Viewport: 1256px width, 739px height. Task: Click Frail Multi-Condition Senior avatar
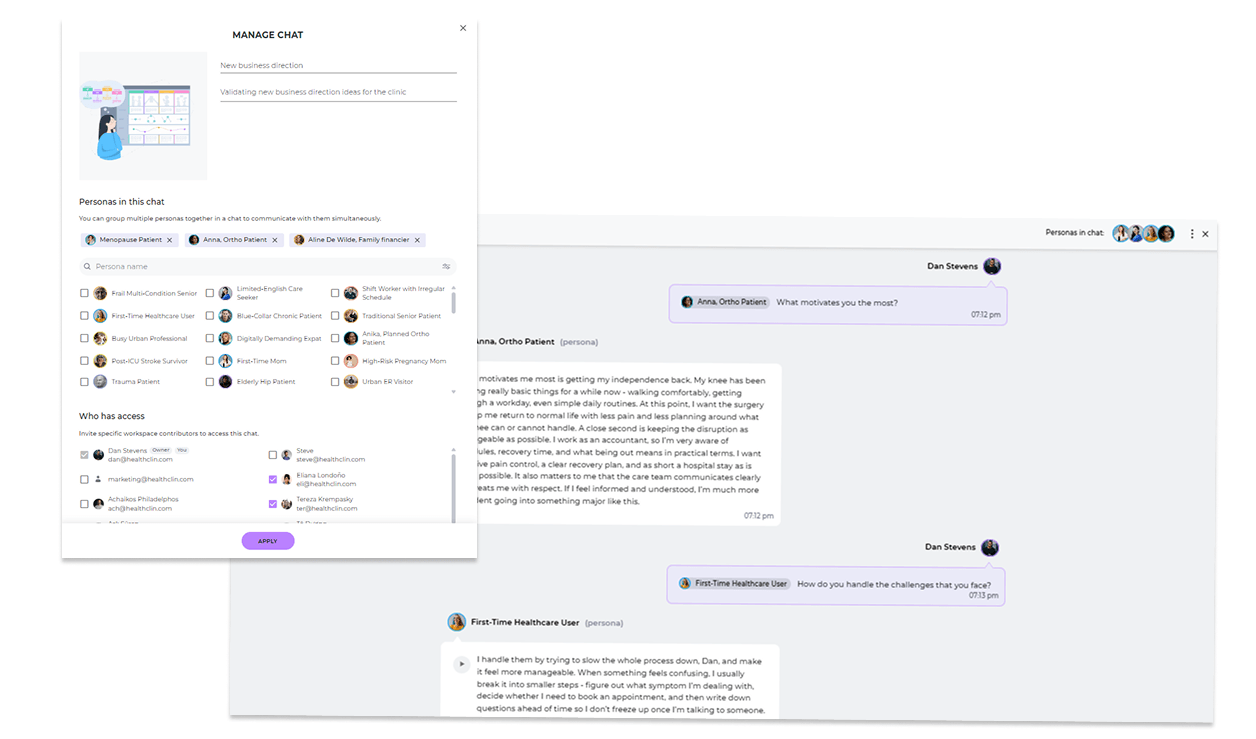click(100, 293)
